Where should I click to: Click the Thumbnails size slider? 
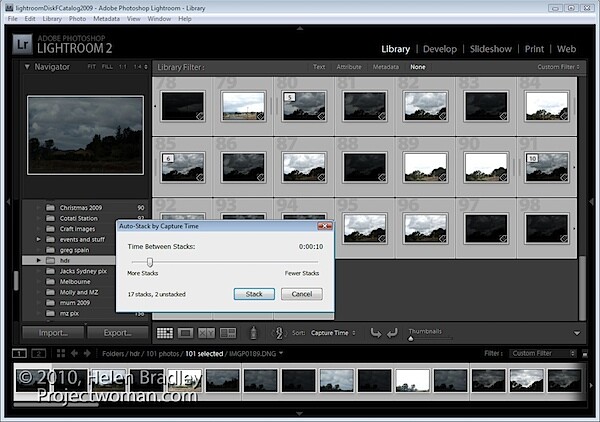pos(411,339)
